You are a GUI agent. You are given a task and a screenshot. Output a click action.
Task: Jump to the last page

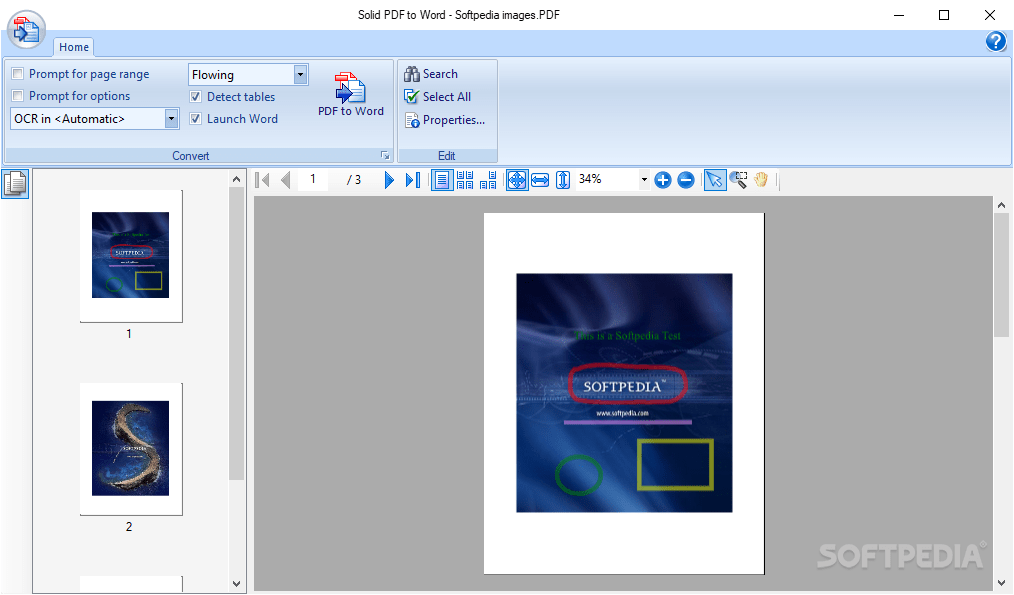(413, 180)
